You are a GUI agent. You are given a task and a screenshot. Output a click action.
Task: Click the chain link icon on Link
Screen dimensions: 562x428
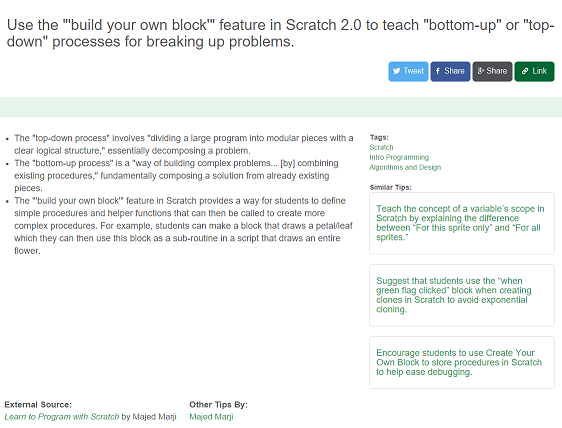[525, 71]
